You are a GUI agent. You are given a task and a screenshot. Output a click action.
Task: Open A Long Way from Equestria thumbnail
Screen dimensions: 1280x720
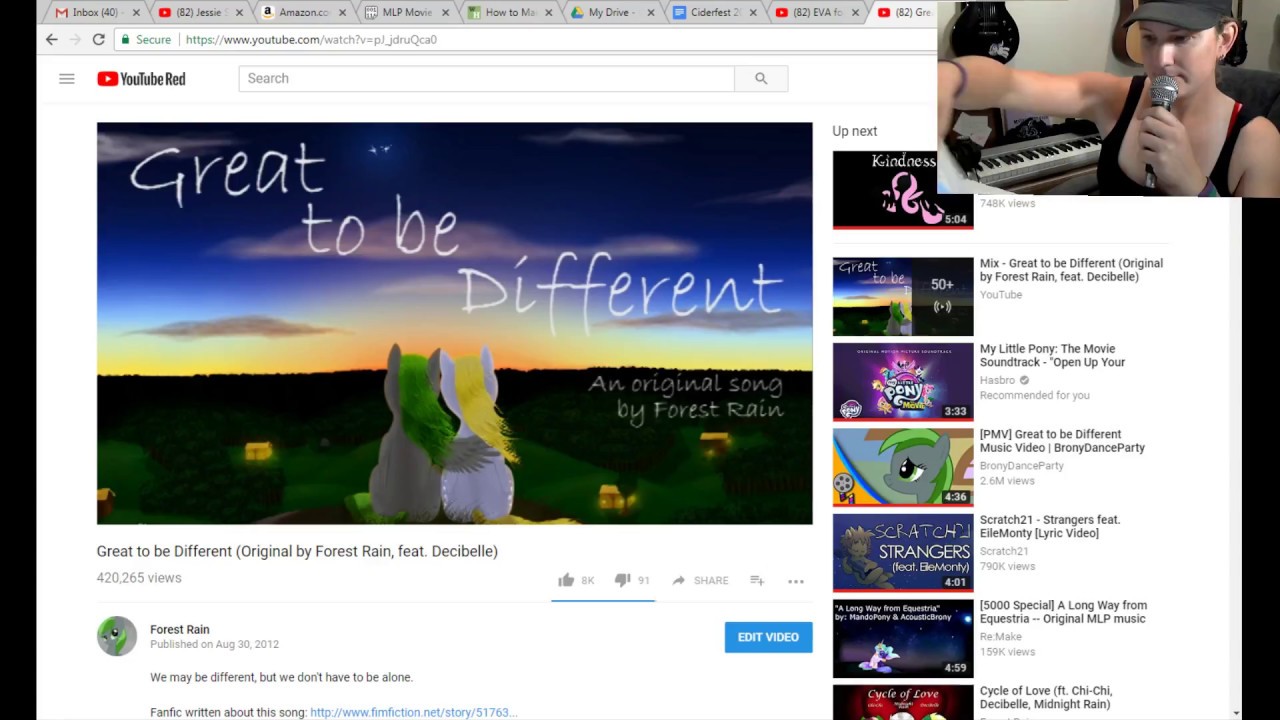pyautogui.click(x=903, y=638)
